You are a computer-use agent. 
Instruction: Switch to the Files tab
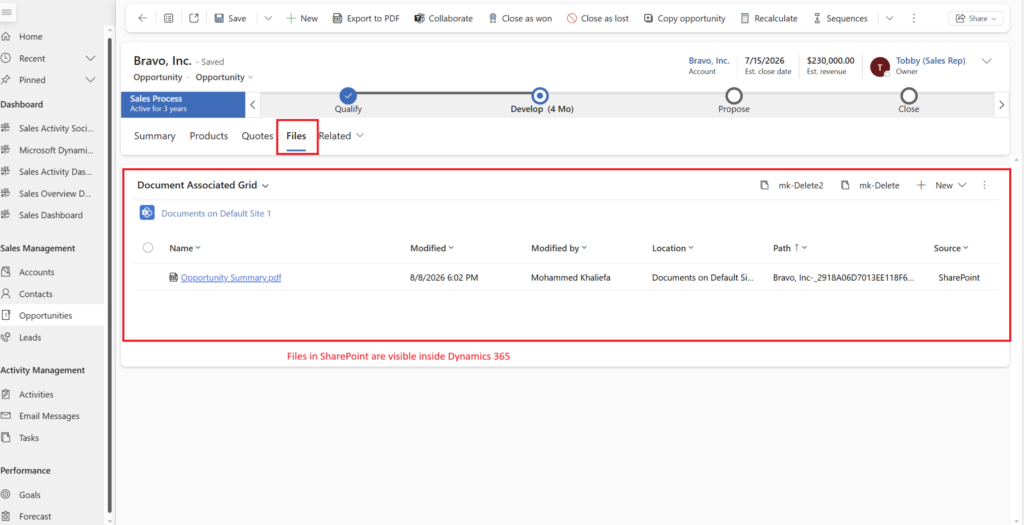pyautogui.click(x=296, y=136)
